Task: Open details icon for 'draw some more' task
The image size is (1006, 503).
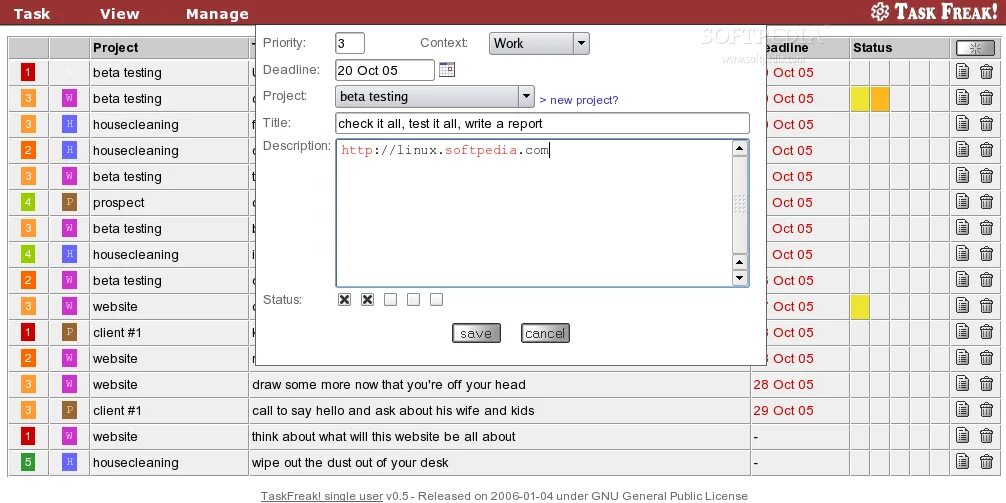Action: pyautogui.click(x=962, y=384)
